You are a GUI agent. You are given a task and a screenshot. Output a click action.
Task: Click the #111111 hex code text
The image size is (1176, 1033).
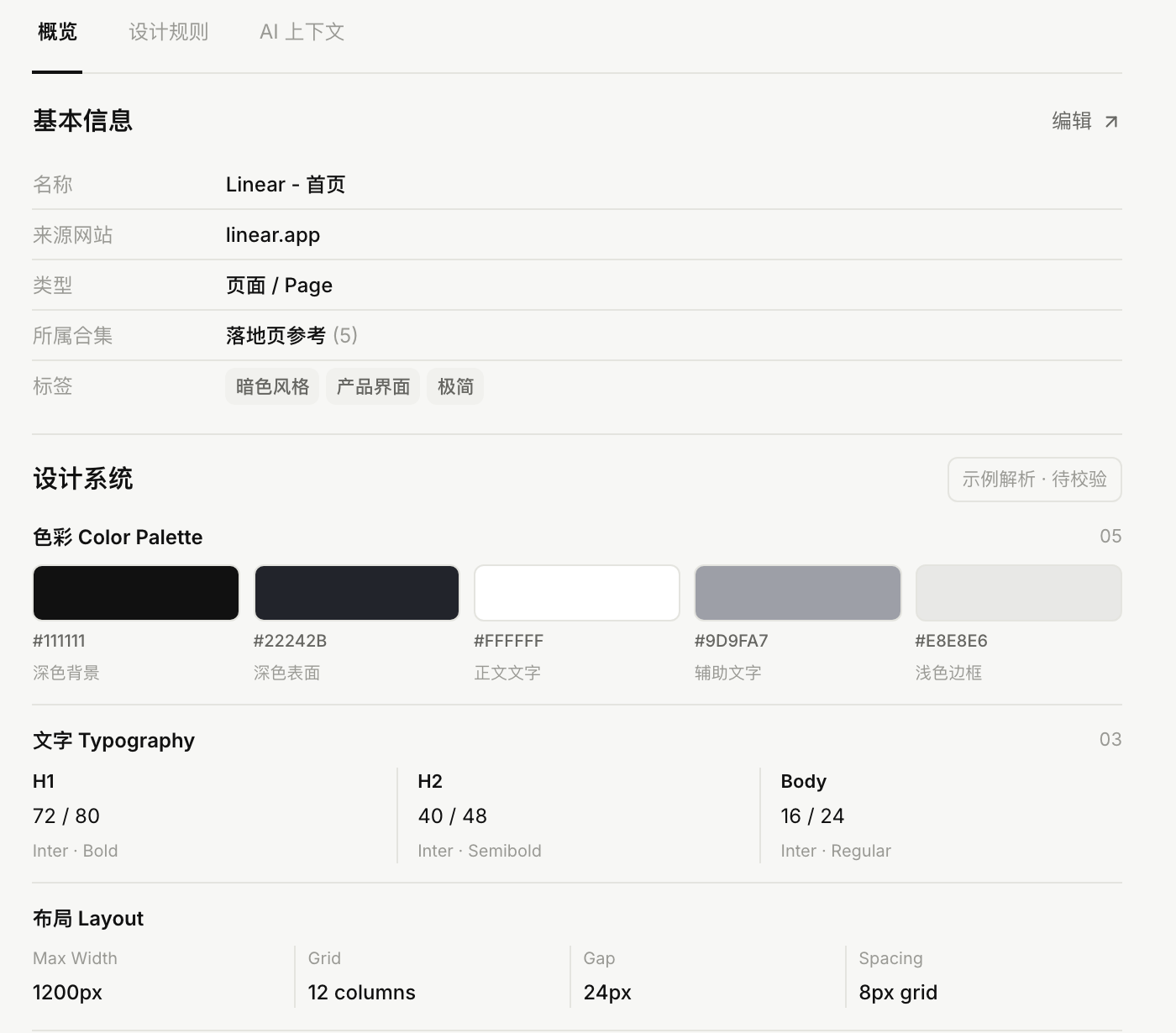tap(59, 641)
